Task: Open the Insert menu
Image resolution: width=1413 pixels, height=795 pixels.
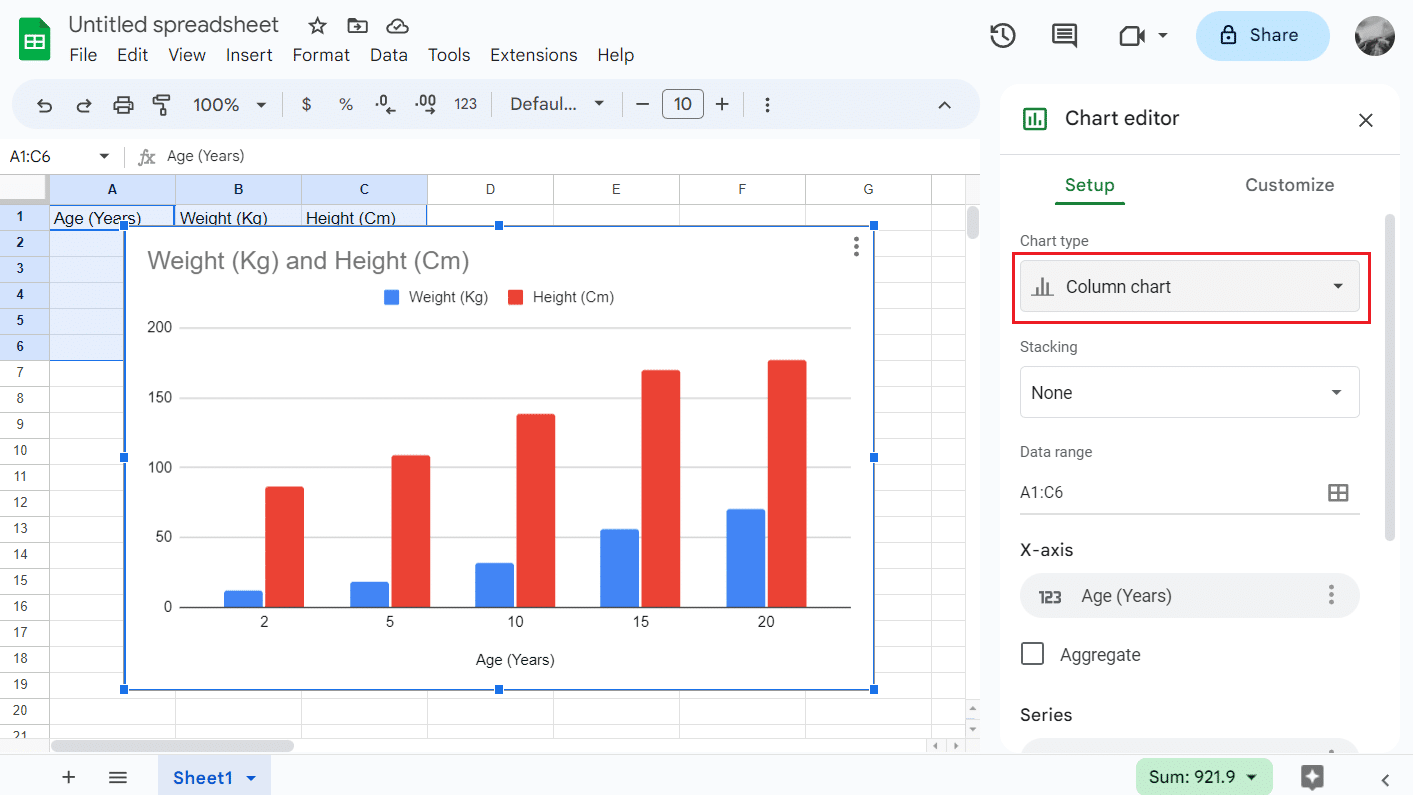Action: pyautogui.click(x=249, y=55)
